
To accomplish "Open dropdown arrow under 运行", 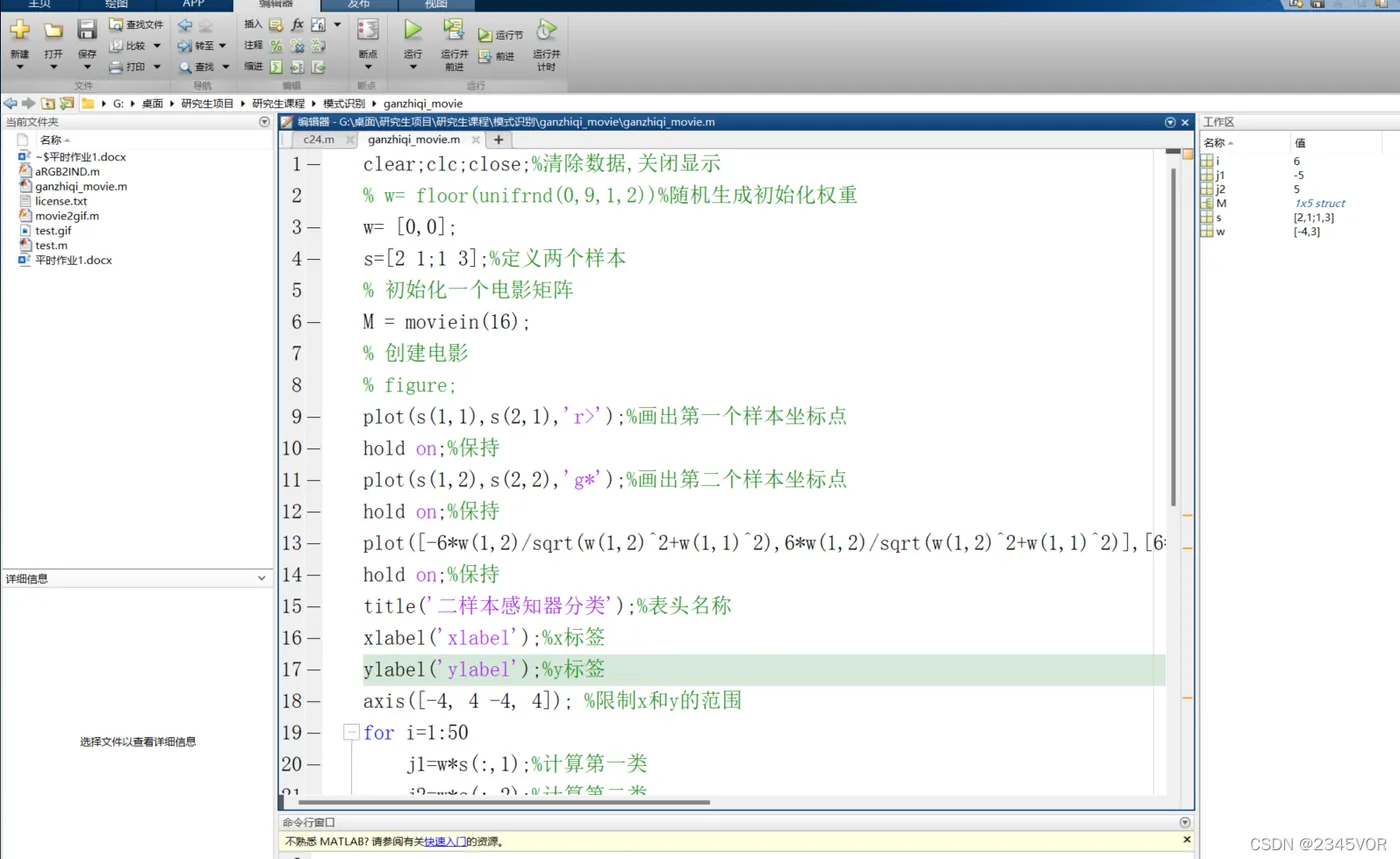I will coord(412,68).
